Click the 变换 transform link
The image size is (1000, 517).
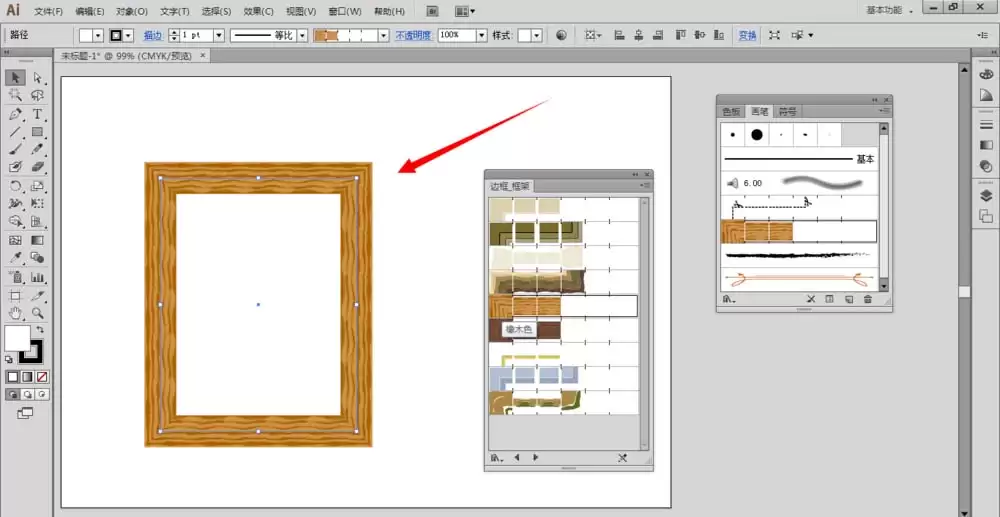point(747,36)
